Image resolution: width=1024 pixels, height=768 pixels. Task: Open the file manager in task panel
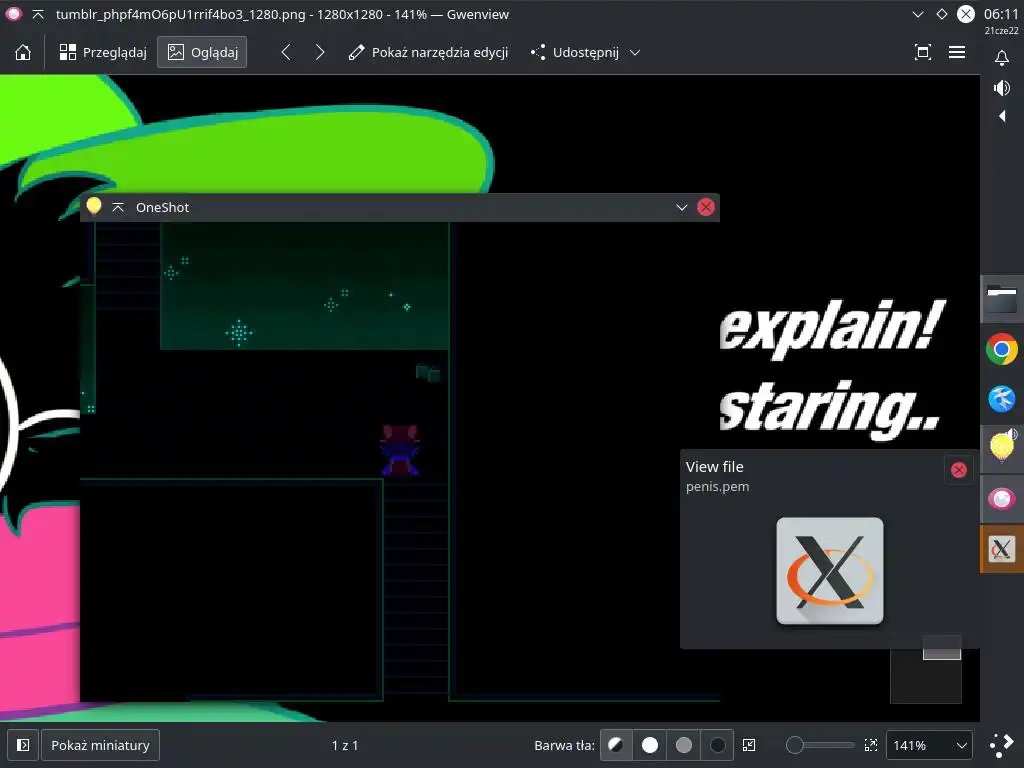point(1002,300)
